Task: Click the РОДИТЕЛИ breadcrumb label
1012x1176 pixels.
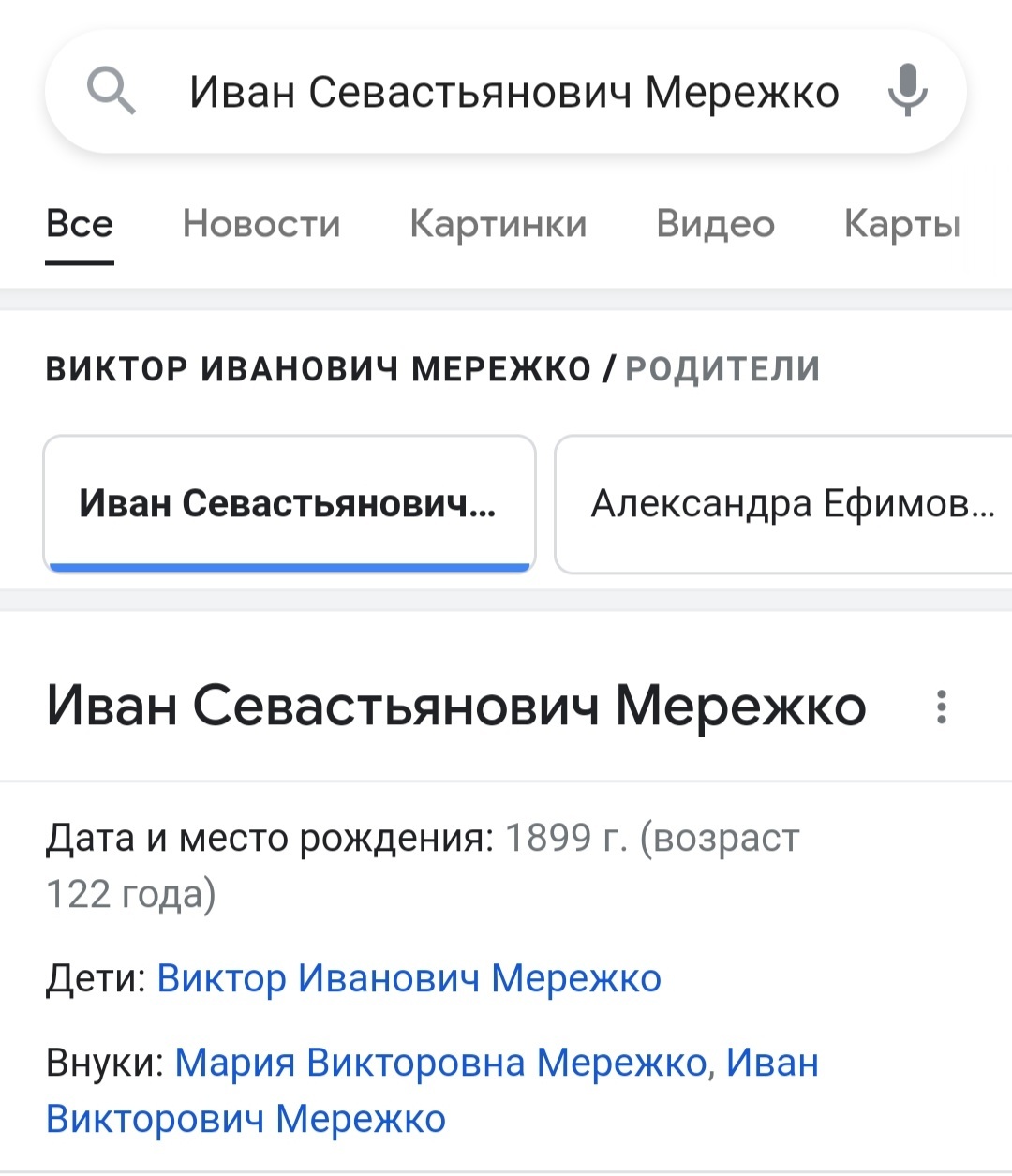Action: click(x=722, y=369)
